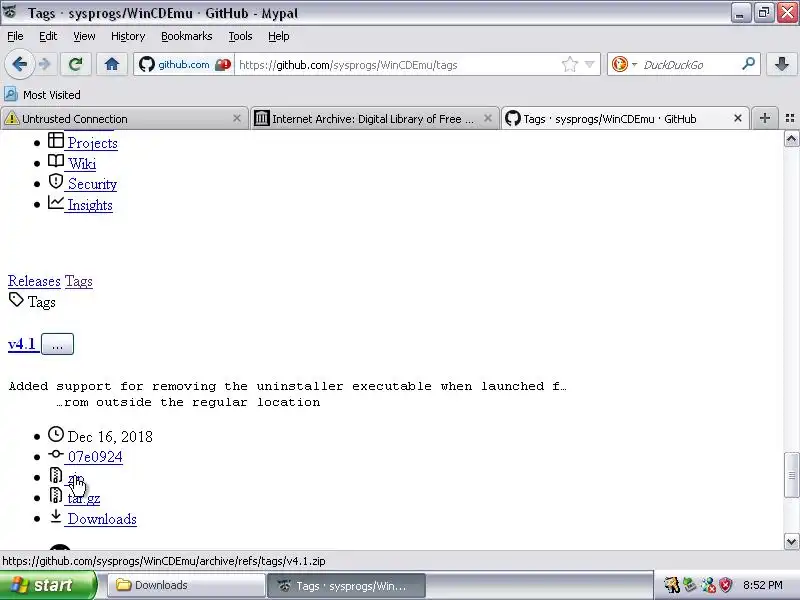Close the Untrusted Connection tab
800x600 pixels.
click(237, 118)
